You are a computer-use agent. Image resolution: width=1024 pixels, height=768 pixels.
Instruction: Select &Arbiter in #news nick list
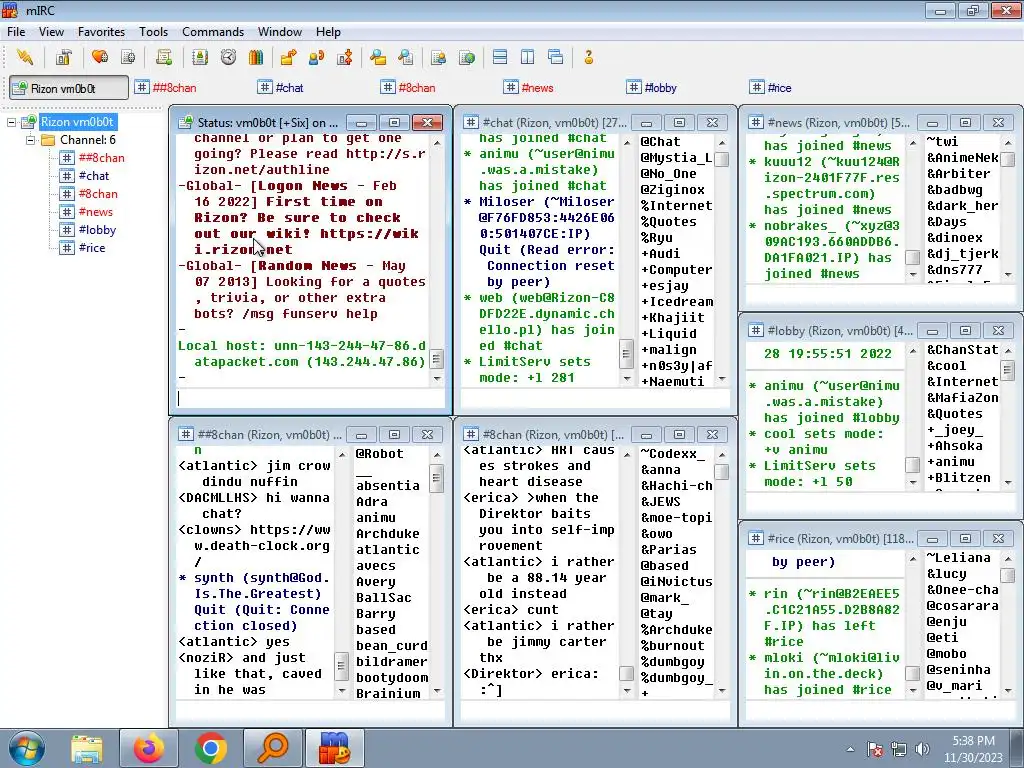click(x=959, y=174)
